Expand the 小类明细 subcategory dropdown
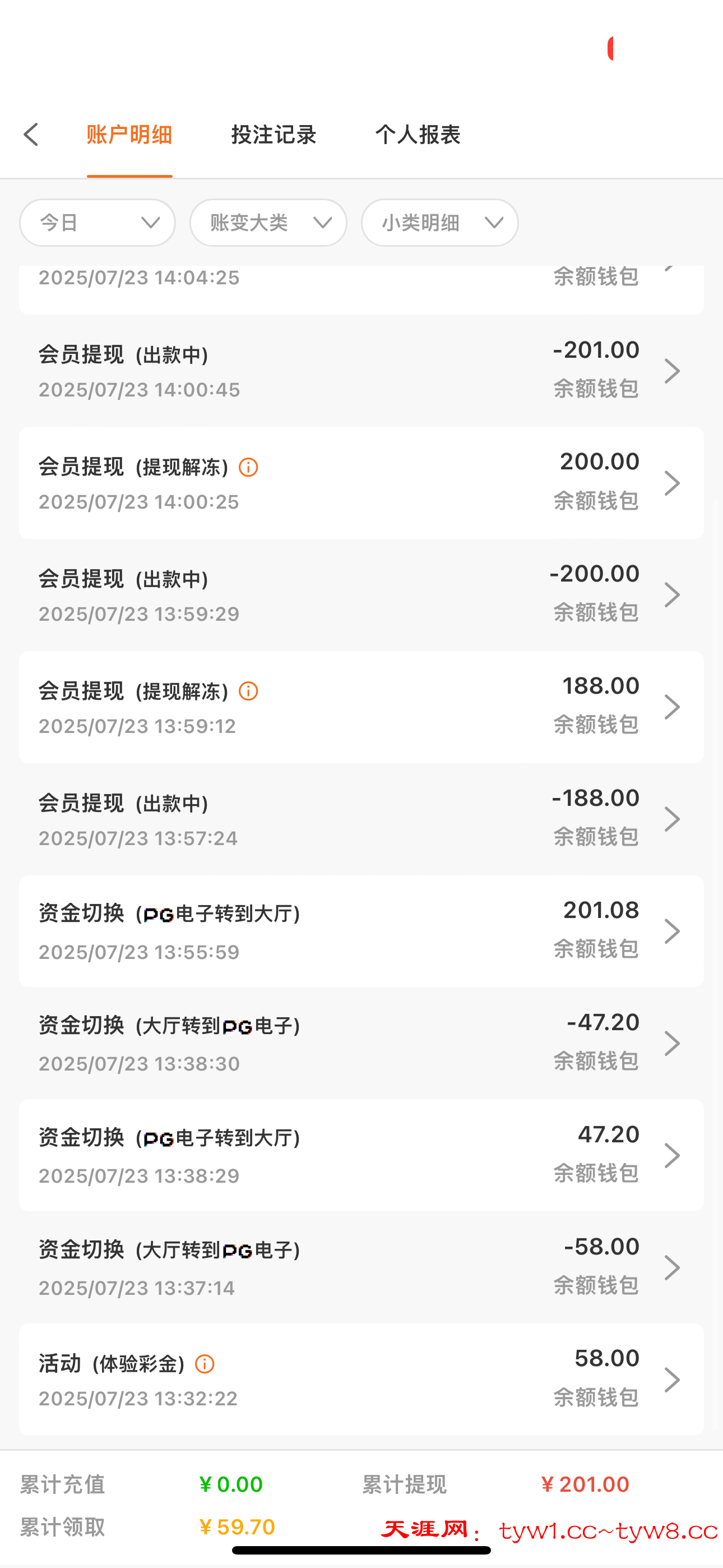The height and width of the screenshot is (1568, 723). [x=439, y=223]
